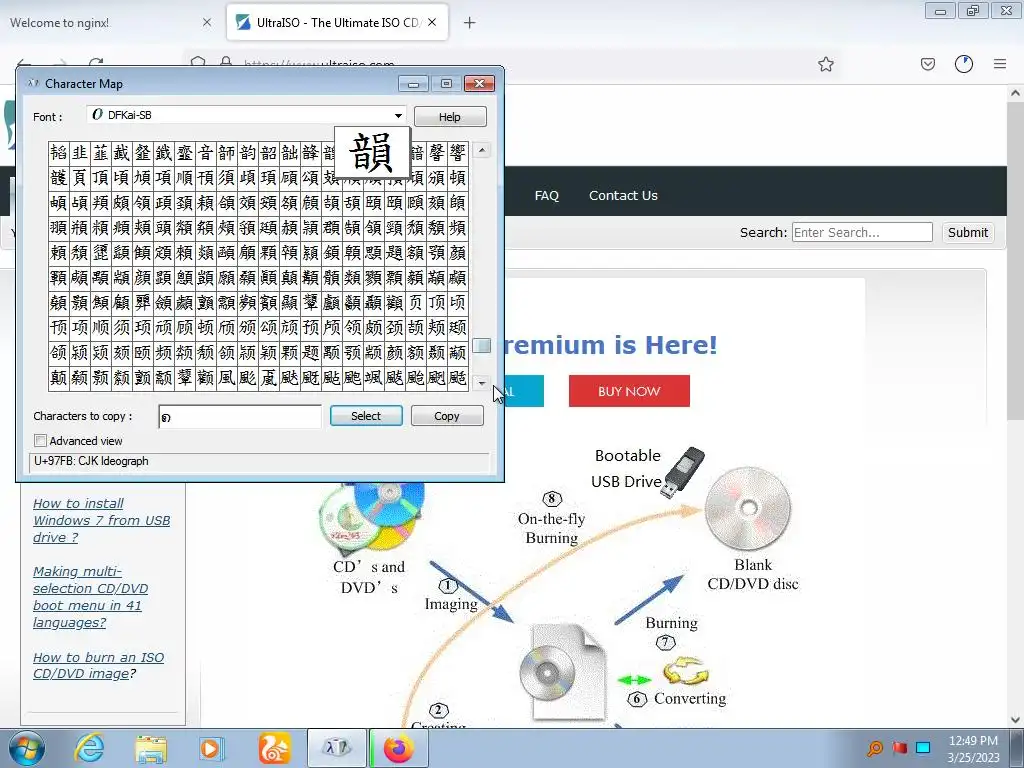Click the Blank CD/DVD disc image
This screenshot has width=1024, height=768.
point(748,509)
